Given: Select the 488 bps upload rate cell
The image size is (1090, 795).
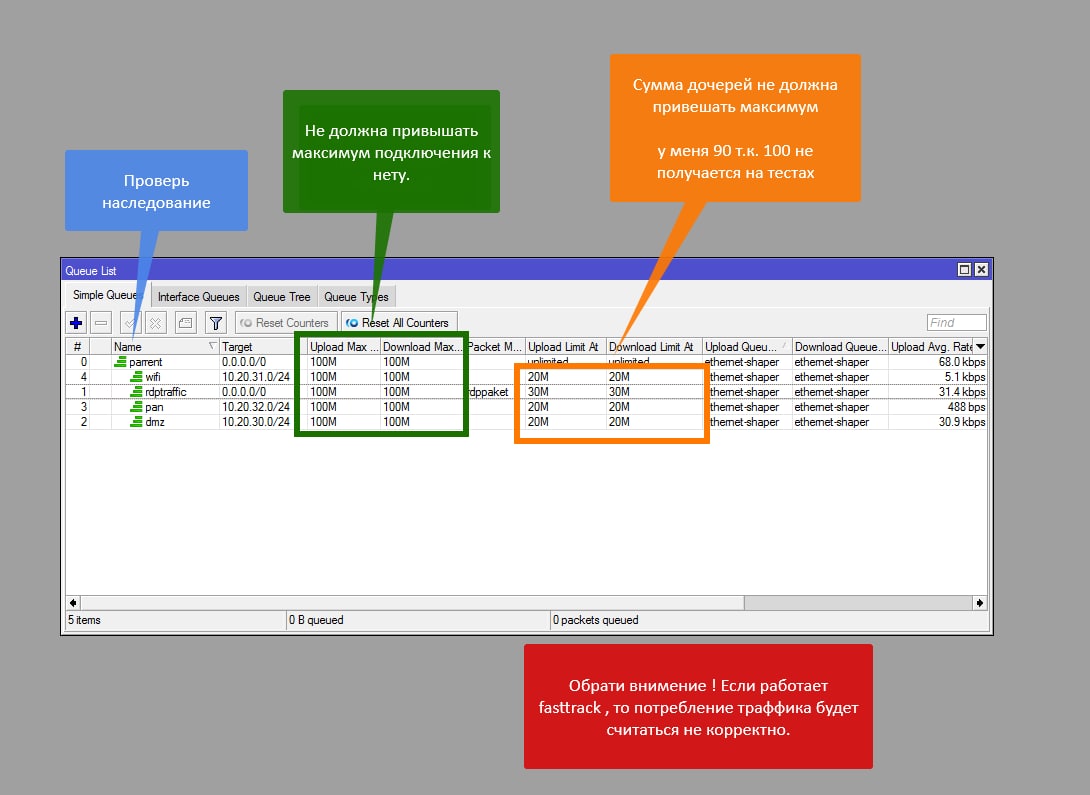Looking at the screenshot, I should (x=966, y=407).
